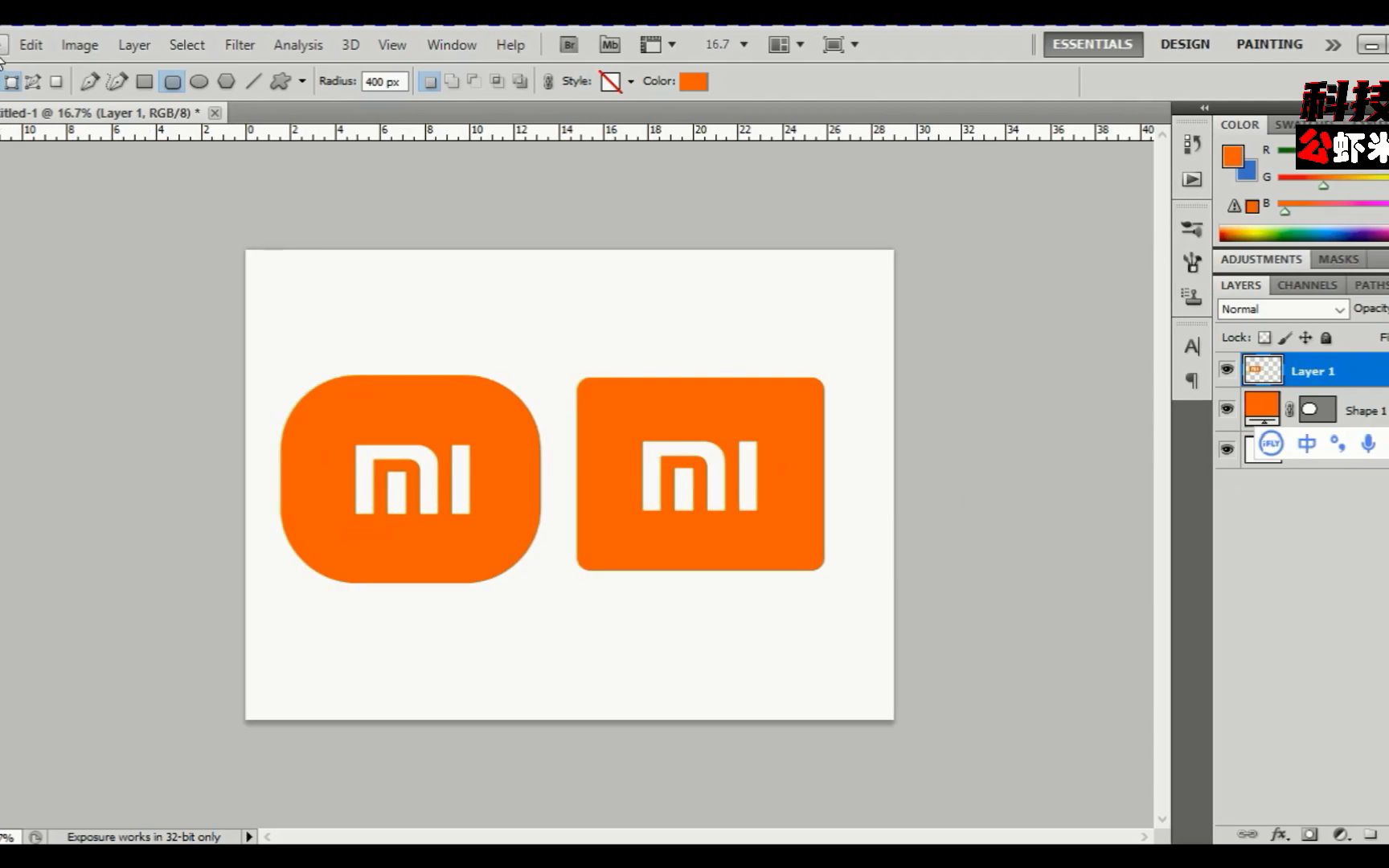Switch to the Channels tab
The height and width of the screenshot is (868, 1389).
click(1306, 285)
